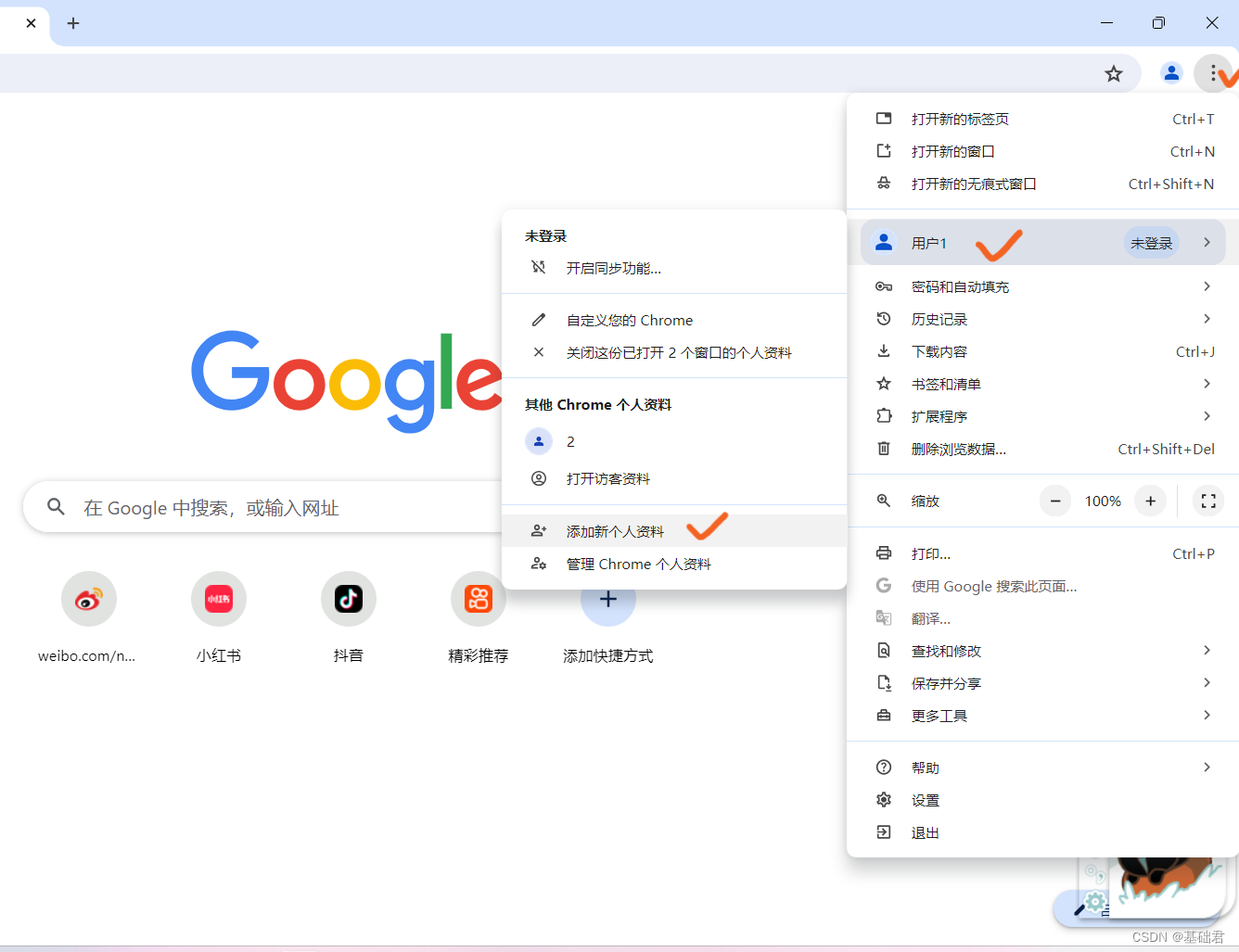Click the 帮助 question mark icon
This screenshot has height=952, width=1239.
884,768
